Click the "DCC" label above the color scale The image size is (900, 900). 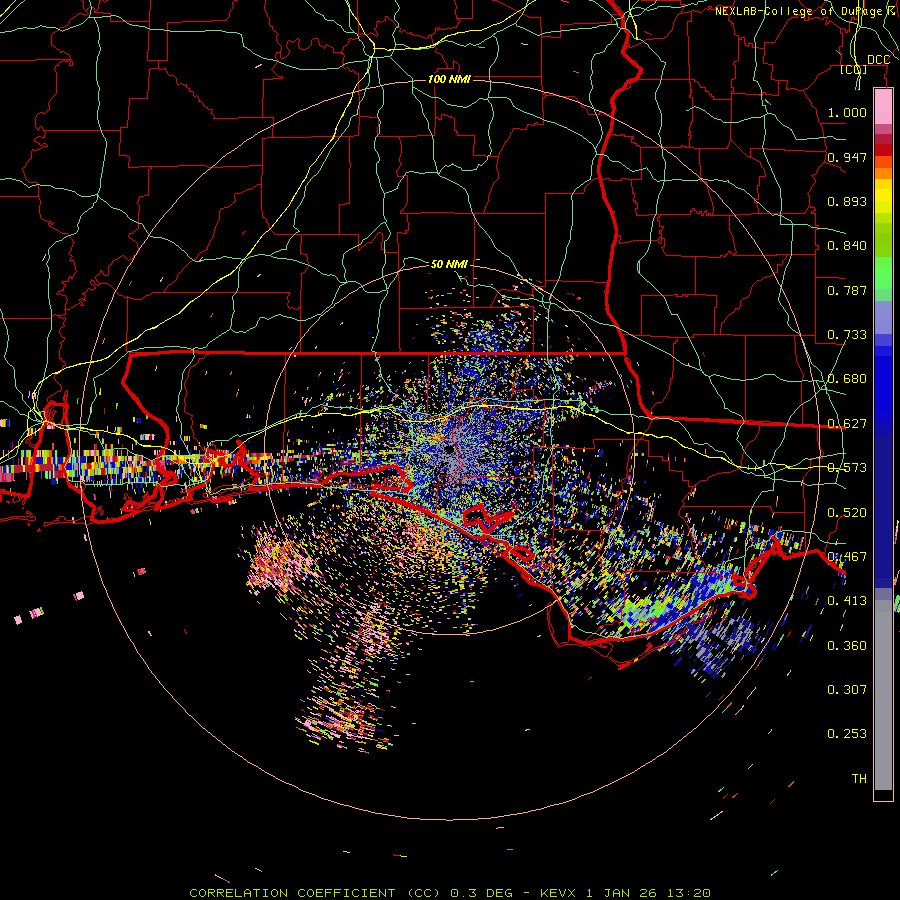click(x=878, y=60)
